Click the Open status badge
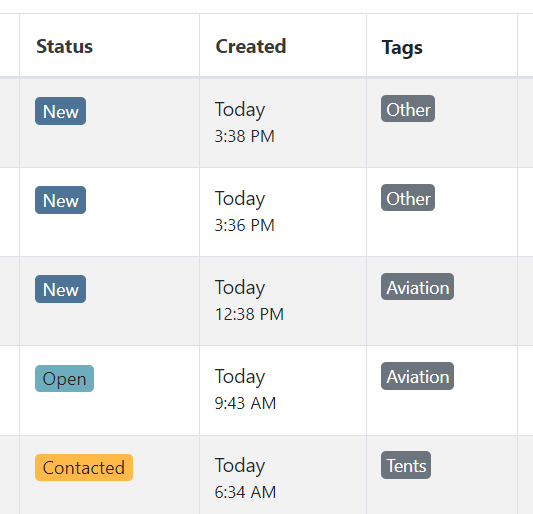 pyautogui.click(x=65, y=378)
